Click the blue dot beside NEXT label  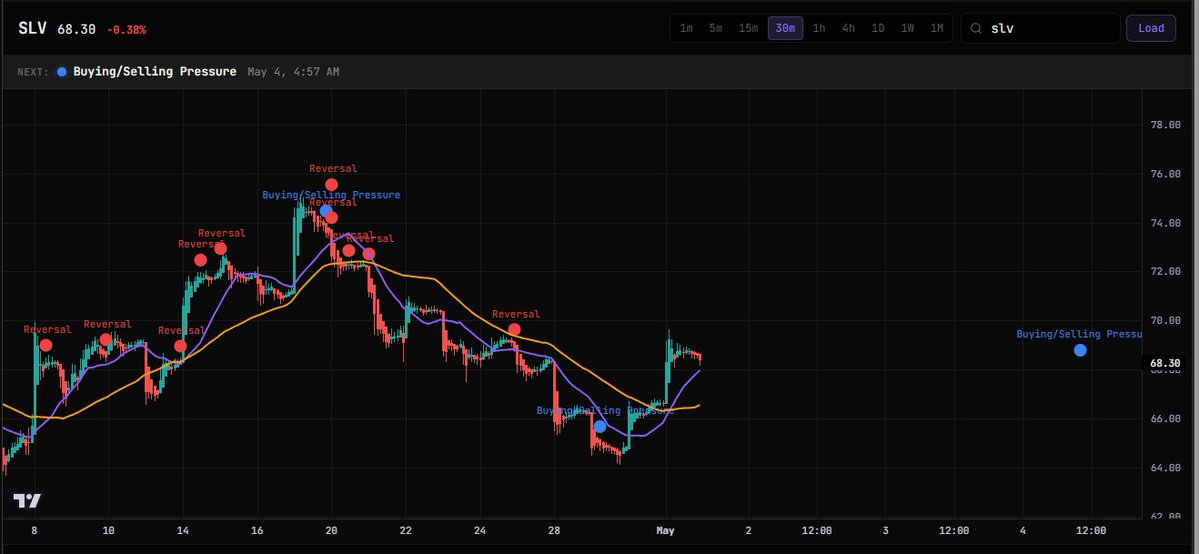coord(62,72)
